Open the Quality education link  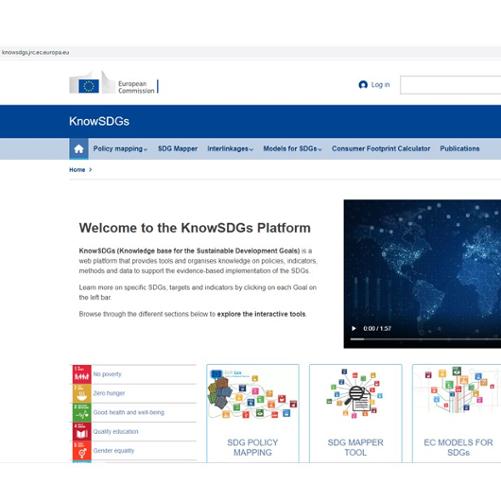tap(116, 431)
